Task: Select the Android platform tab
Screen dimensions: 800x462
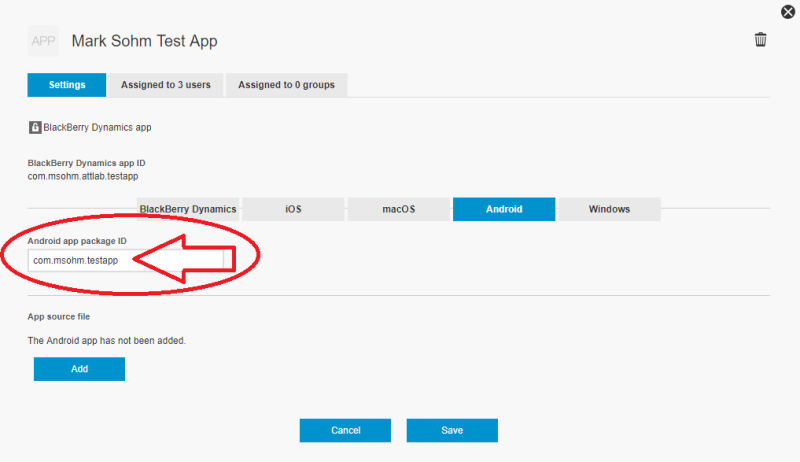Action: tap(504, 209)
